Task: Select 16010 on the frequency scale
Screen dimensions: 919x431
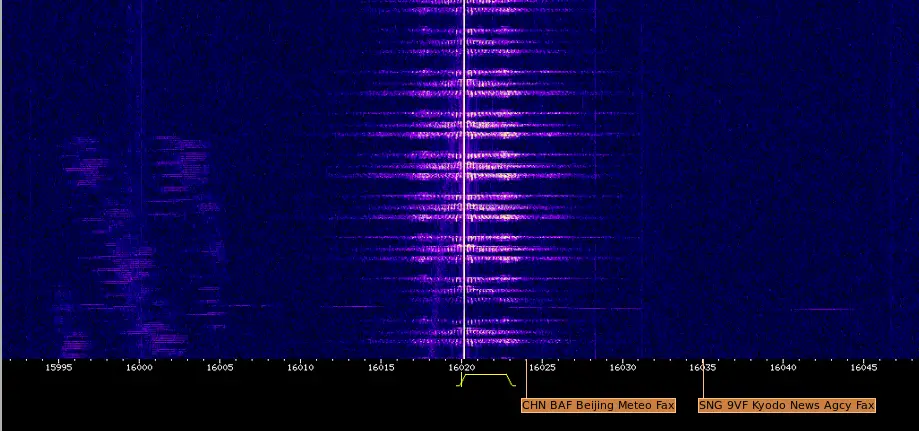Action: 300,368
